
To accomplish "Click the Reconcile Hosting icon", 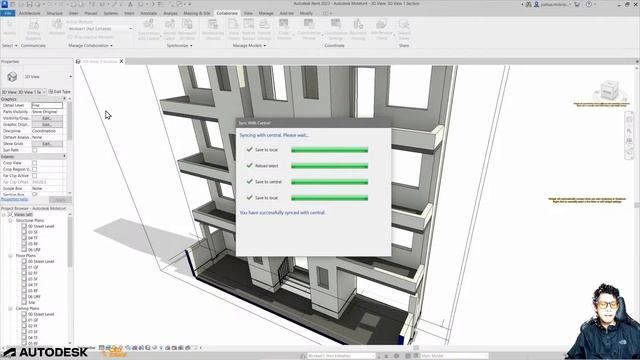I will 358,25.
